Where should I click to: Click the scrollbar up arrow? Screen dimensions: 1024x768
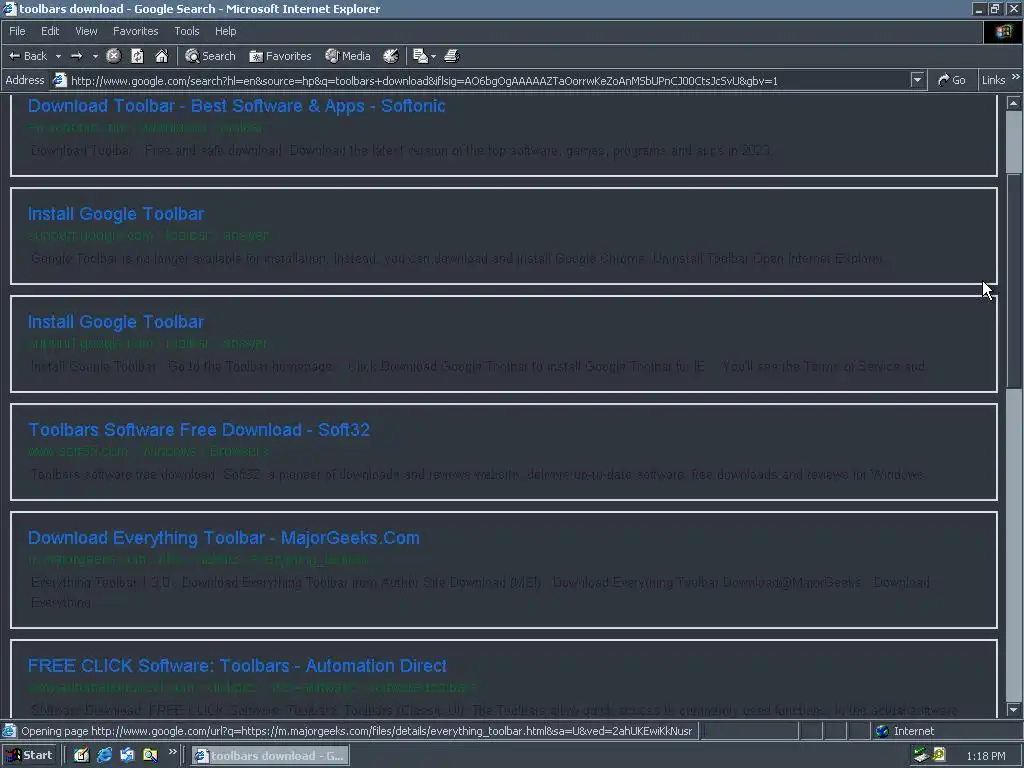coord(1014,103)
